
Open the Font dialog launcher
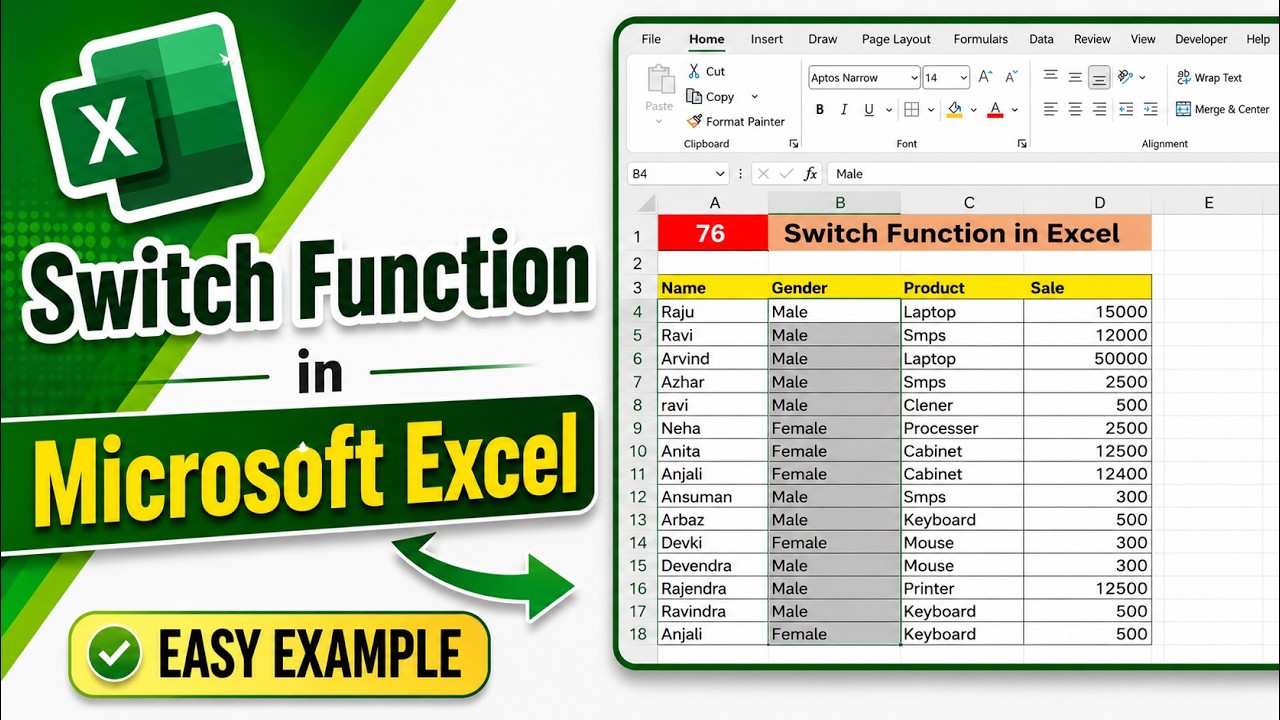pos(1022,144)
